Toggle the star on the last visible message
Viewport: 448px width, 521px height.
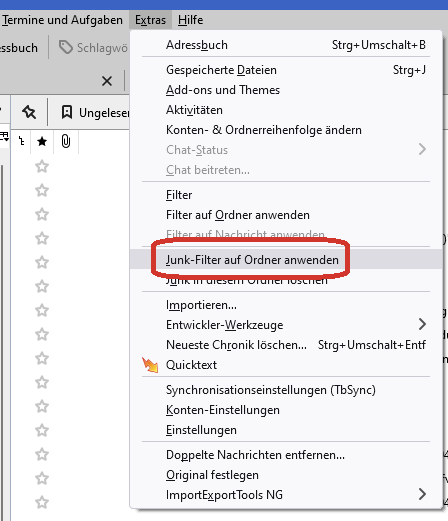point(42,502)
